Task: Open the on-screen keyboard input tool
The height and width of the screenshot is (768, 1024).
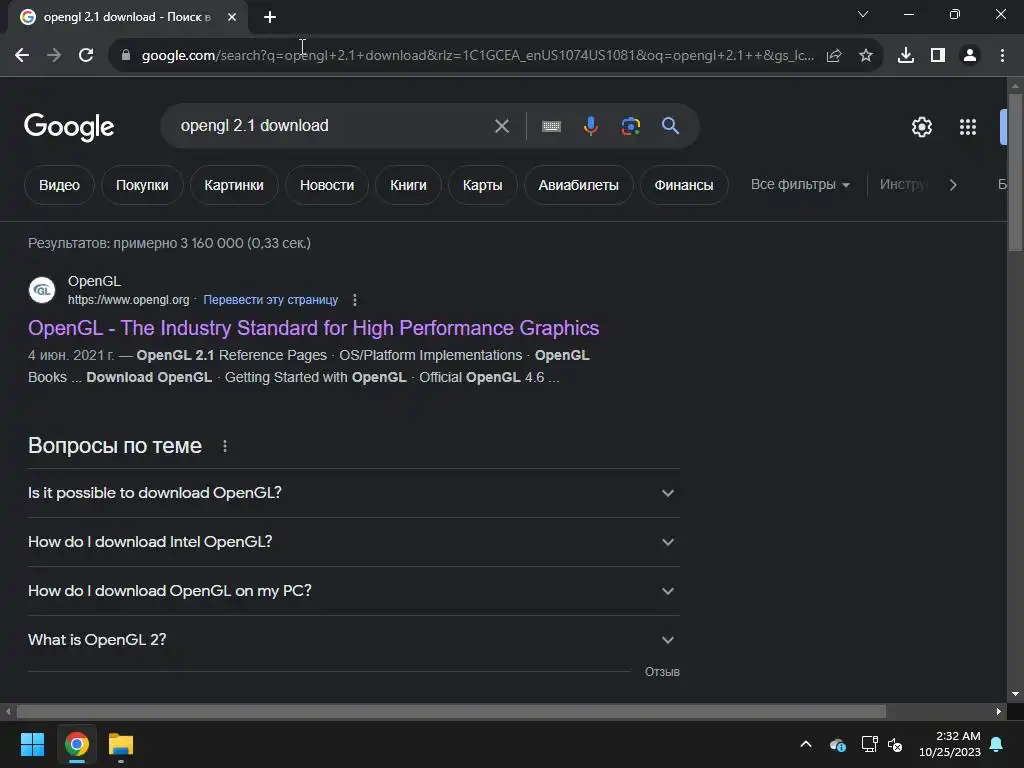Action: 551,126
